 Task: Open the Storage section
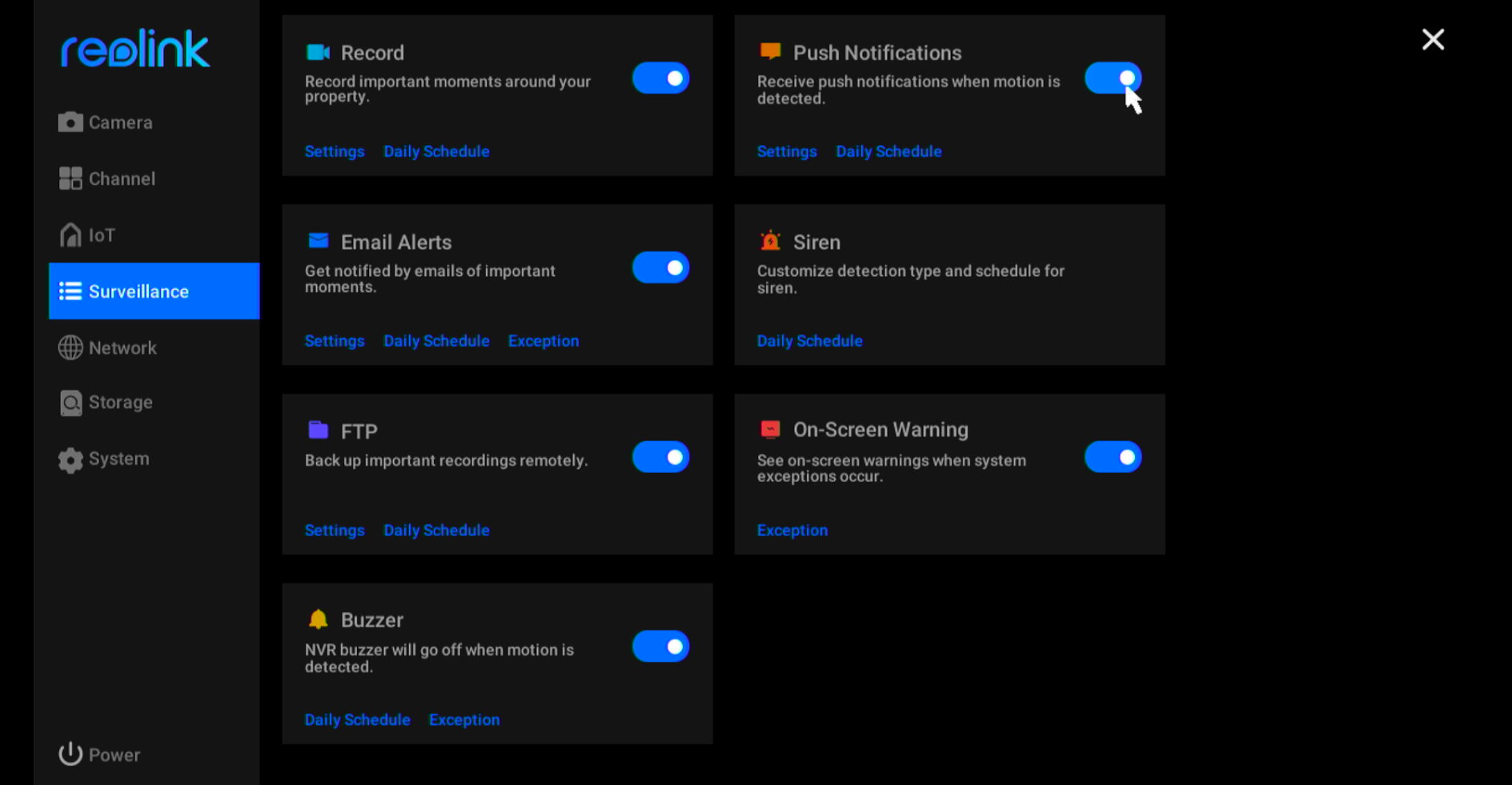coord(154,403)
